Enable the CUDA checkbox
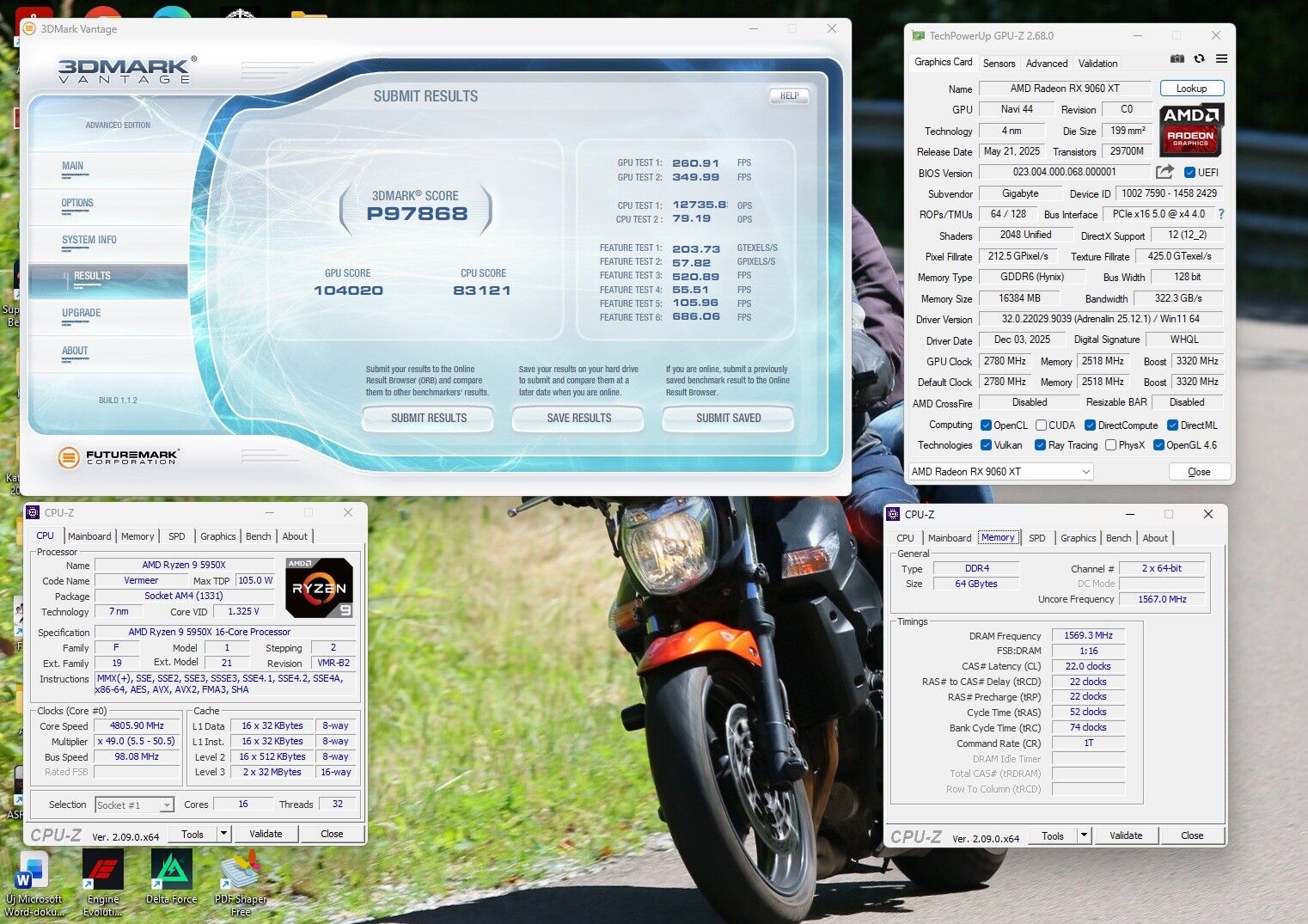 [x=1041, y=425]
